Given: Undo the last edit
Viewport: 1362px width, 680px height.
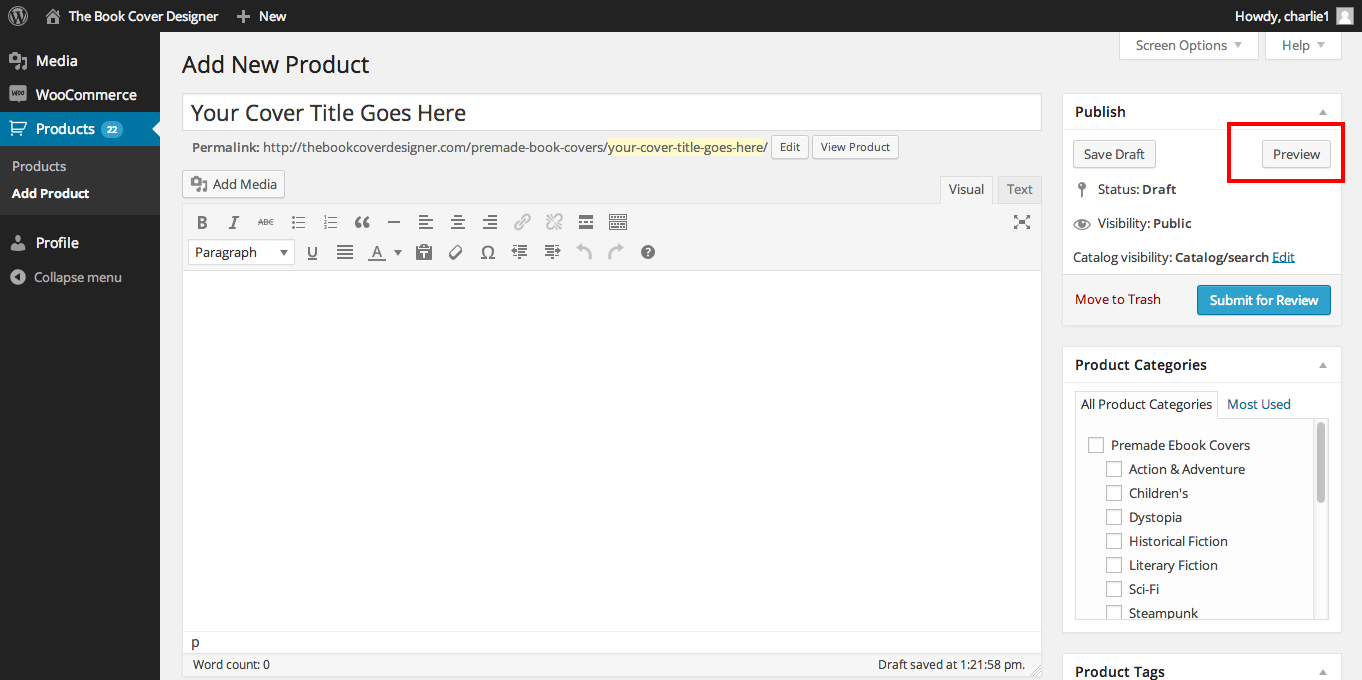Looking at the screenshot, I should point(584,252).
